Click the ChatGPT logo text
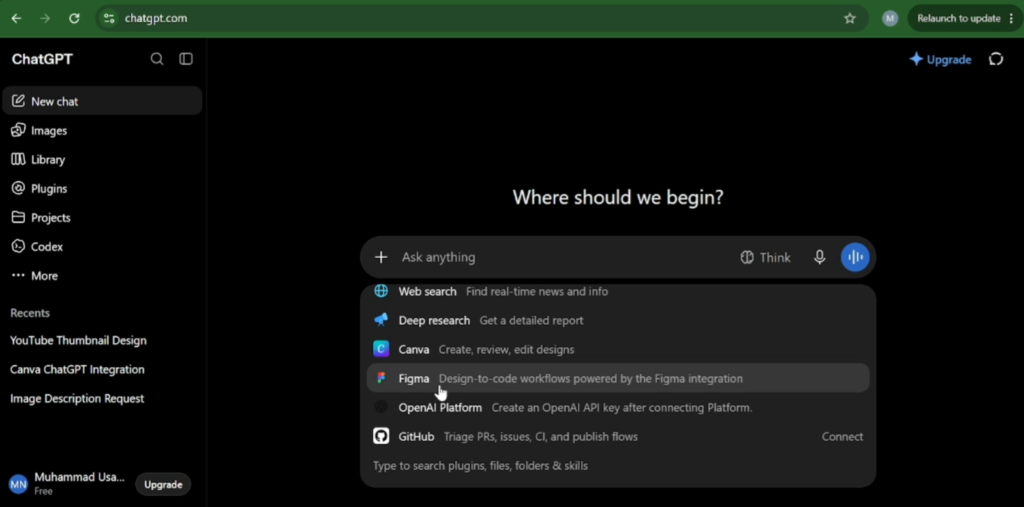 [x=42, y=59]
